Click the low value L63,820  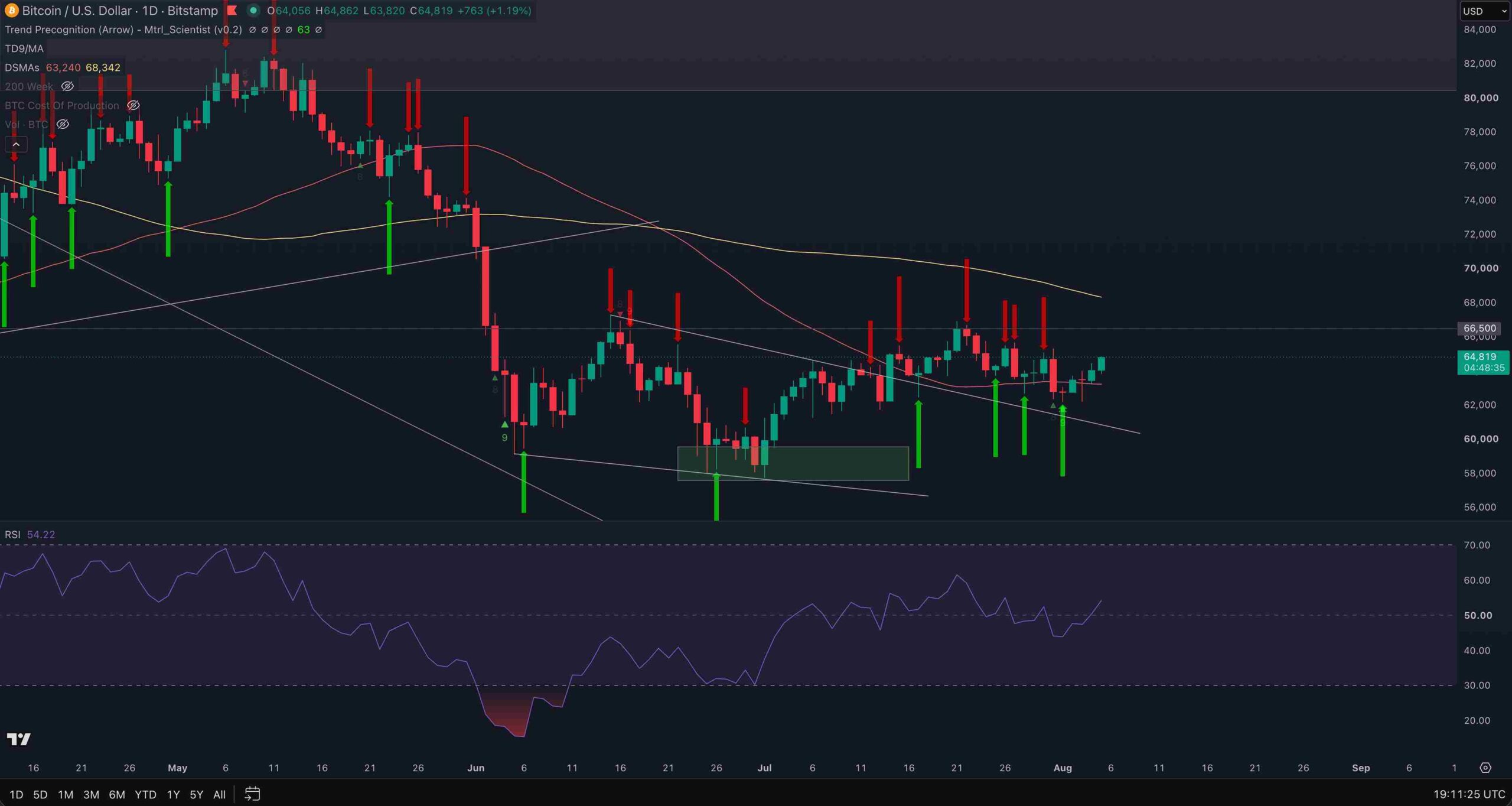(384, 11)
